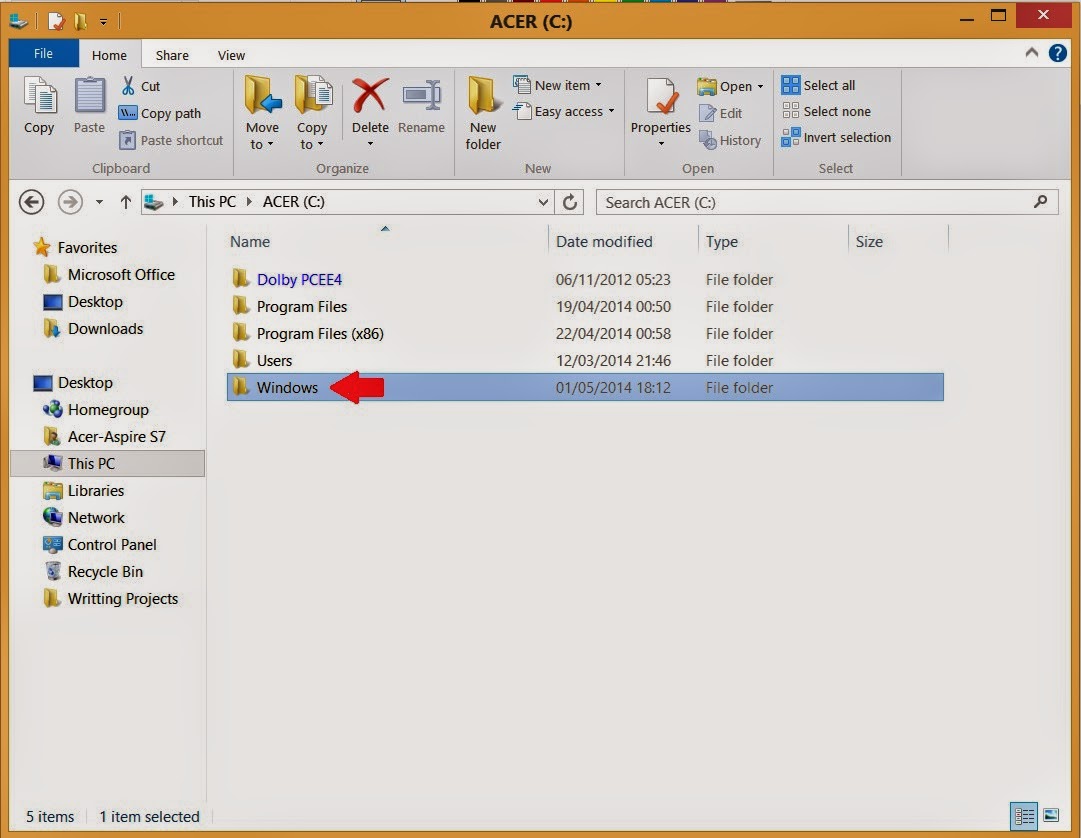Switch to the View ribbon tab
Viewport: 1081px width, 838px height.
(231, 55)
